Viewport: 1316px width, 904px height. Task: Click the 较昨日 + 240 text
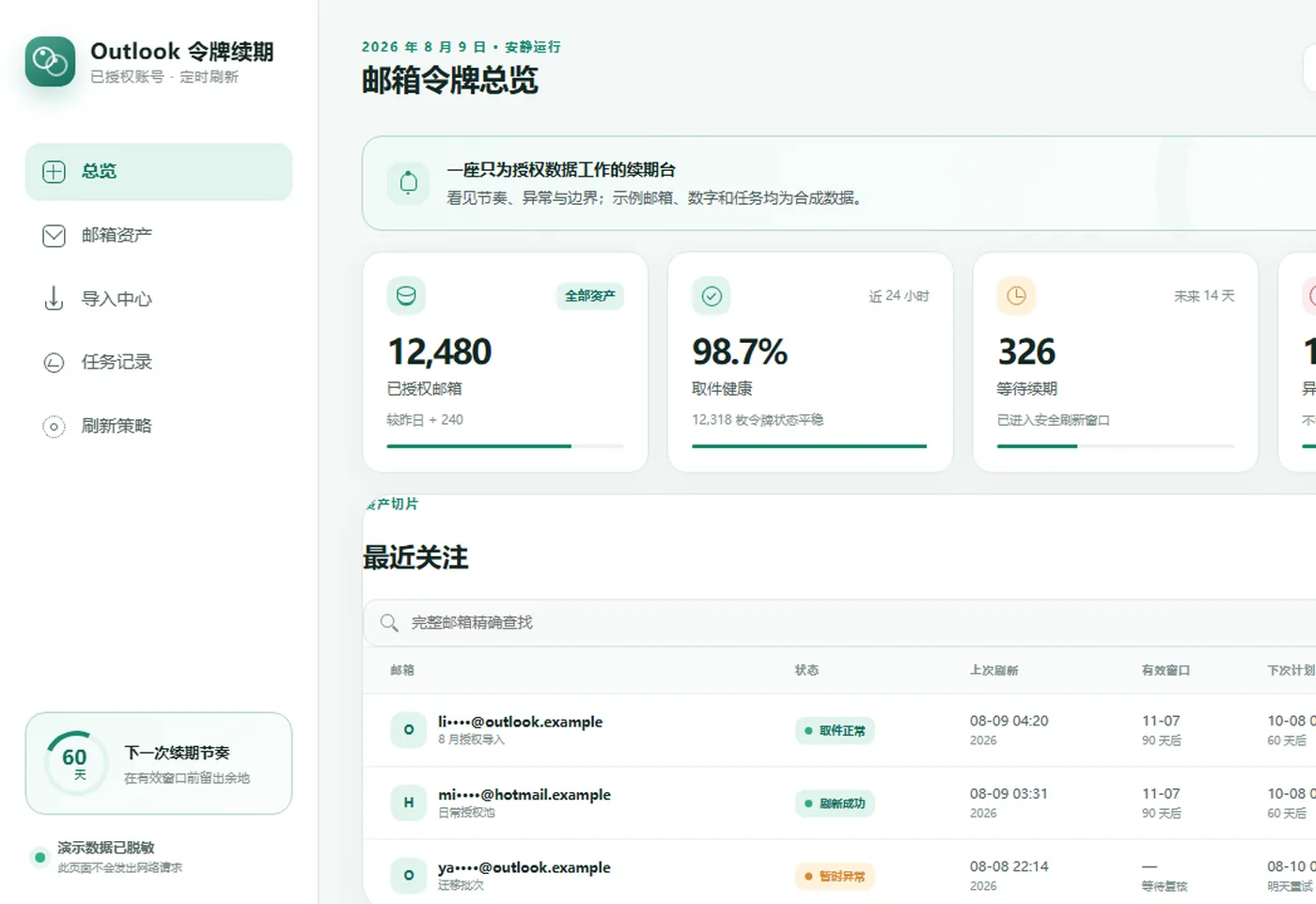click(x=425, y=420)
